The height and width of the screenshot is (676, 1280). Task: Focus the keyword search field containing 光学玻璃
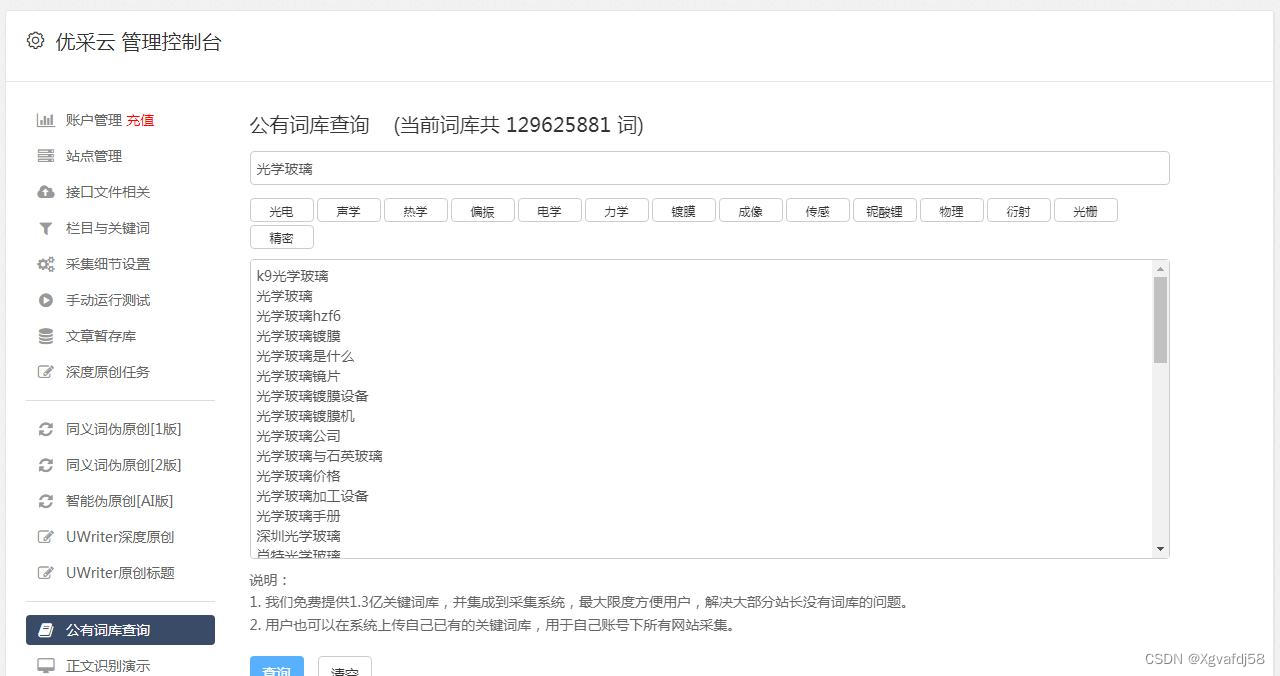(x=709, y=168)
